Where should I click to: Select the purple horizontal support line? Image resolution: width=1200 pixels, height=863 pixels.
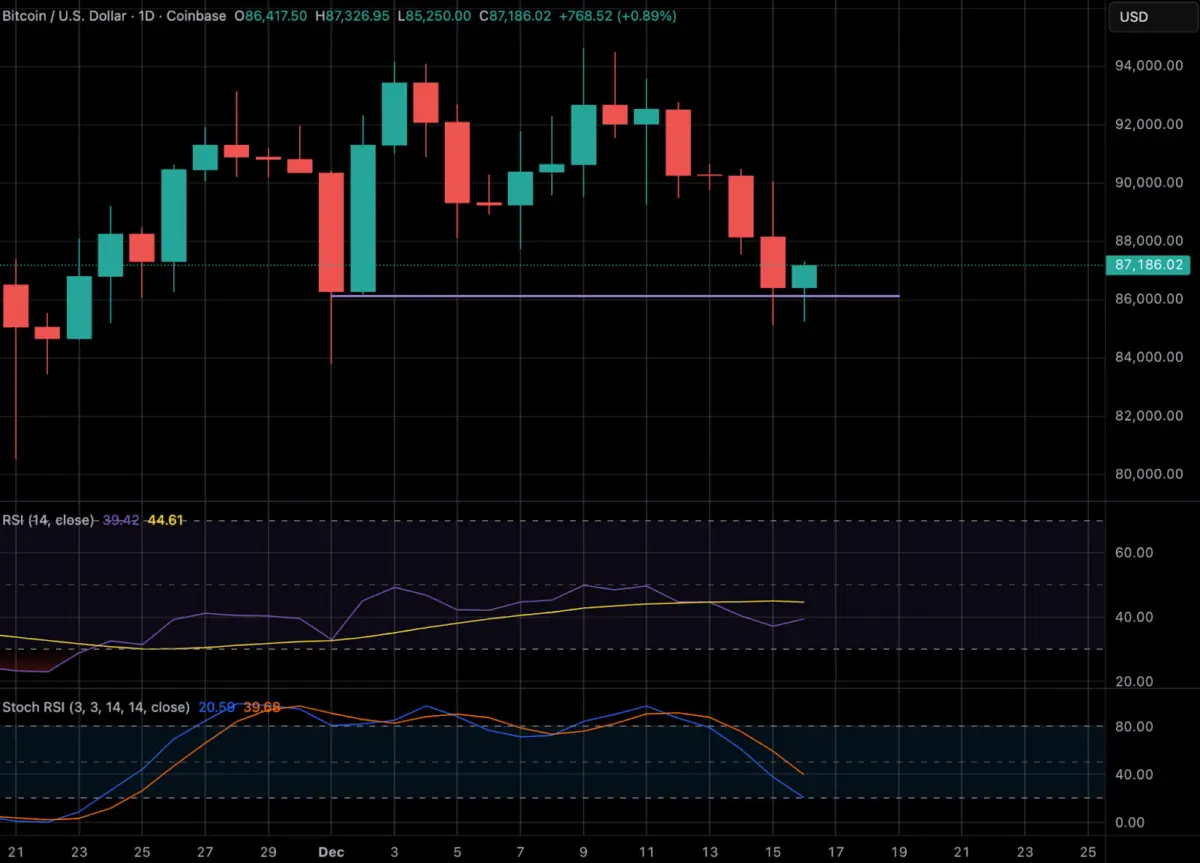coord(600,296)
